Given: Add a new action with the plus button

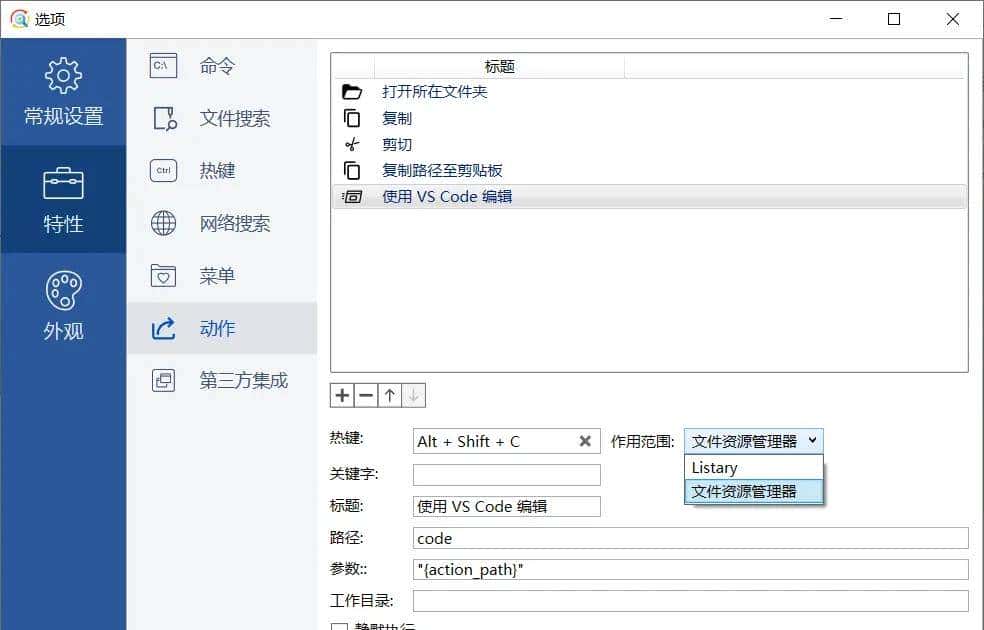Looking at the screenshot, I should [x=341, y=395].
